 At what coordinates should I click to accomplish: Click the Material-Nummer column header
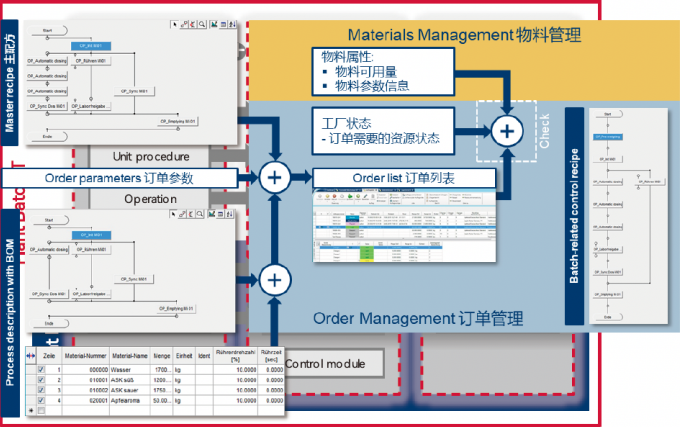click(x=85, y=356)
